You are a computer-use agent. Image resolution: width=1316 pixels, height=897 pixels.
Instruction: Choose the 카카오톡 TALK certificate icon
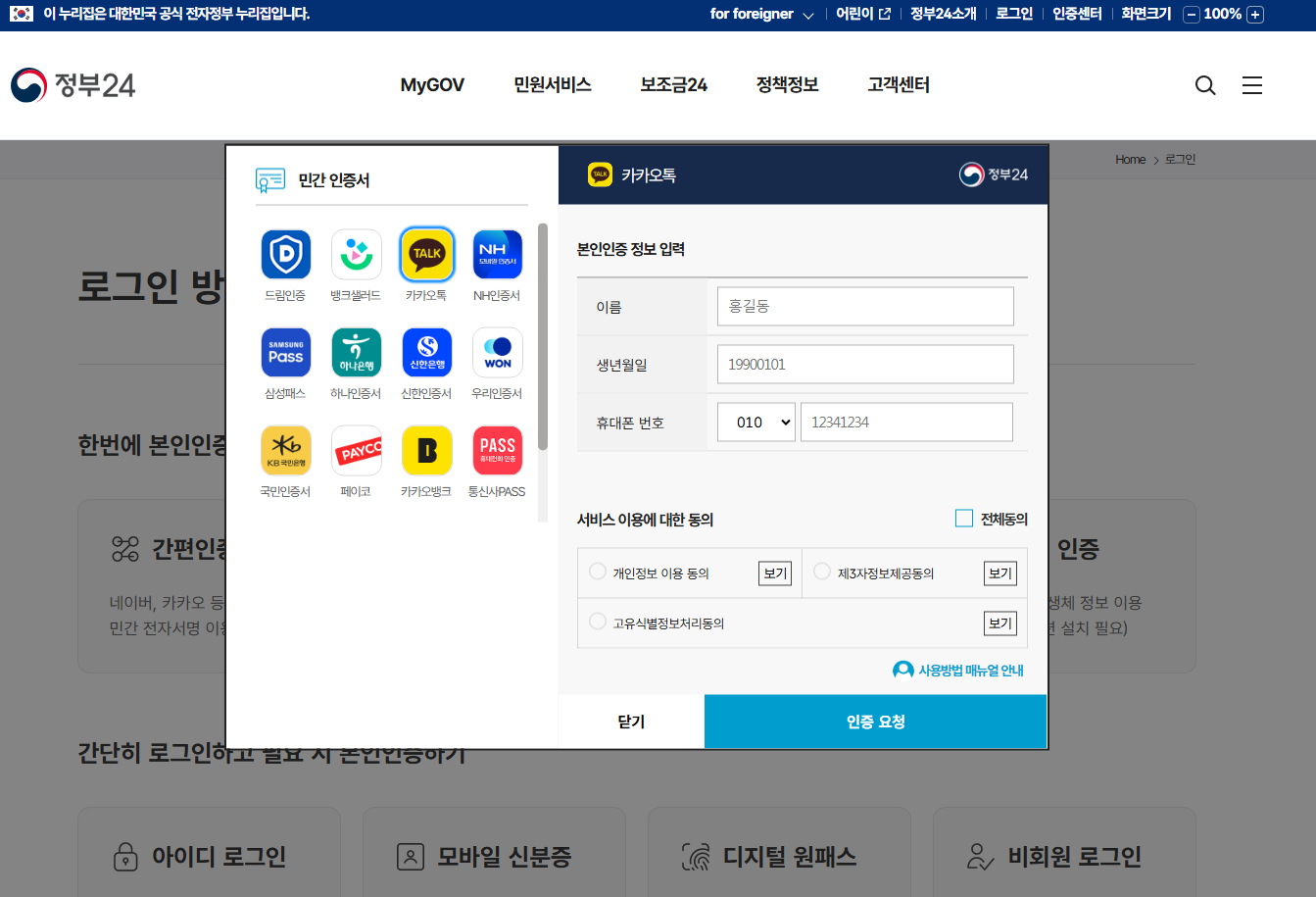(426, 254)
